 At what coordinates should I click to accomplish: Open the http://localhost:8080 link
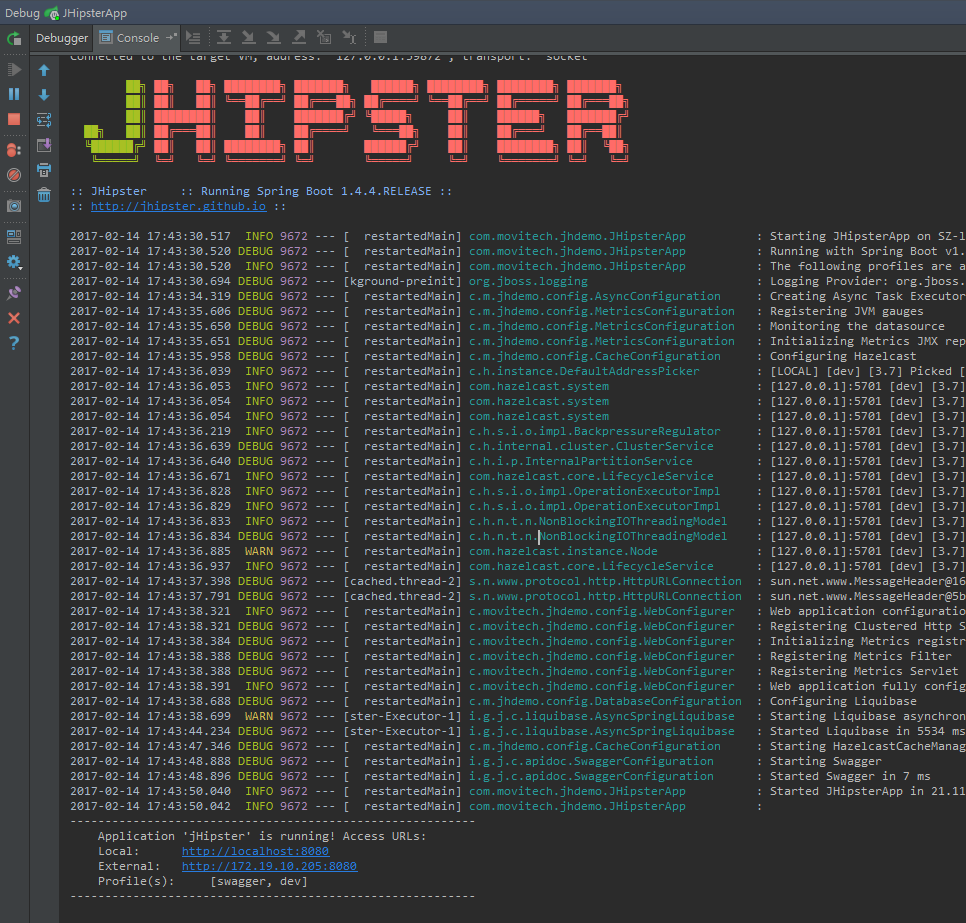(255, 851)
